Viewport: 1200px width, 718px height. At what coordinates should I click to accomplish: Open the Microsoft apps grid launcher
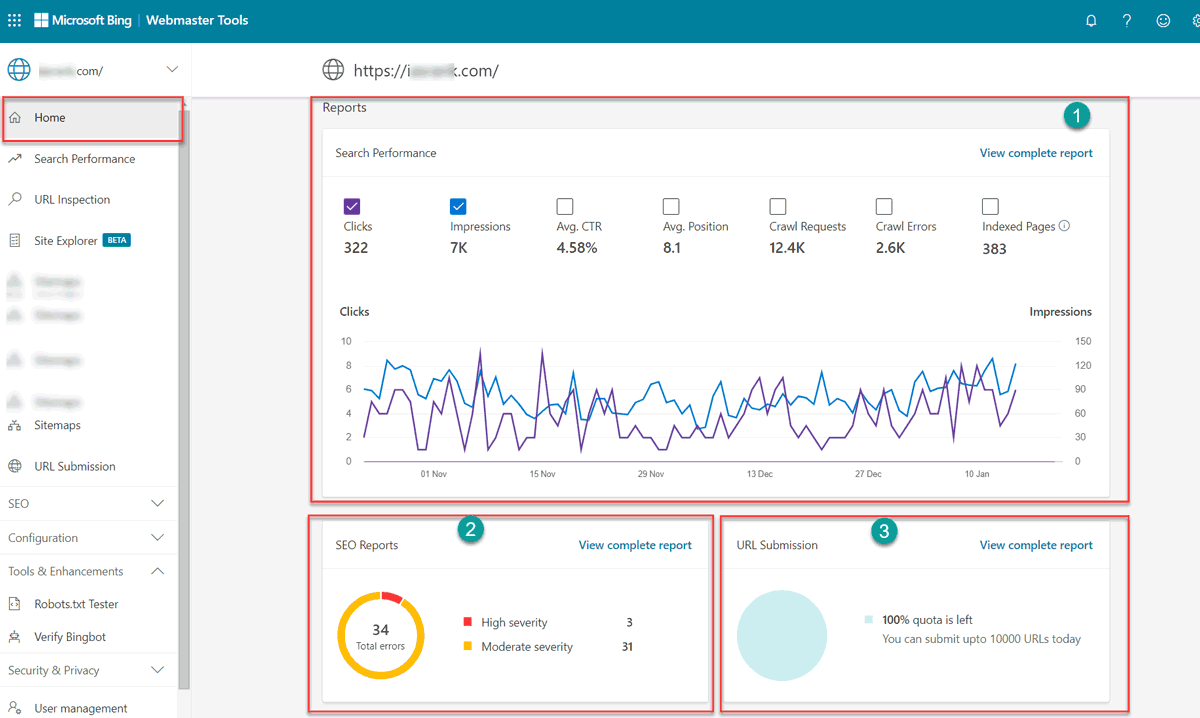pos(14,19)
